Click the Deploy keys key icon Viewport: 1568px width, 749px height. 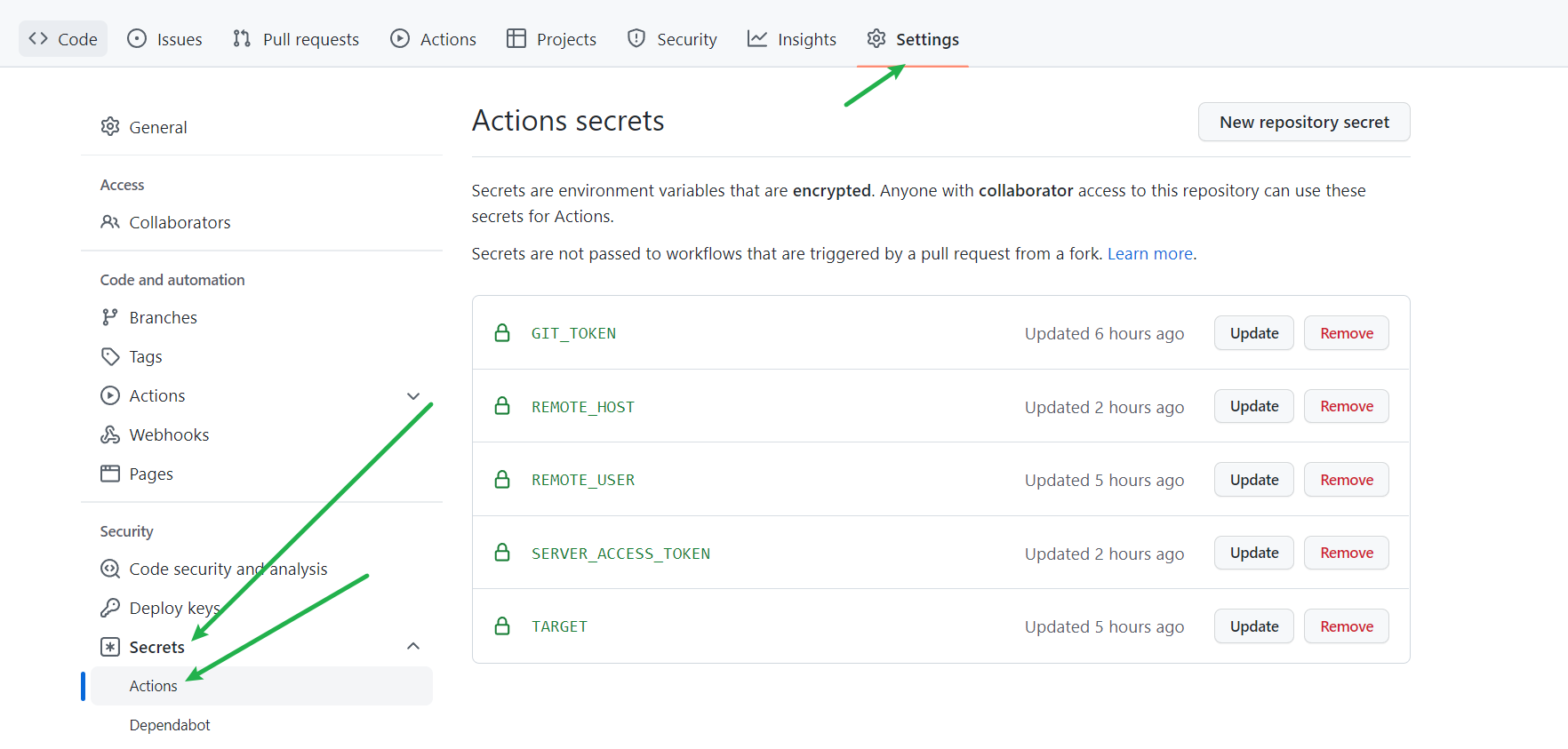coord(110,608)
